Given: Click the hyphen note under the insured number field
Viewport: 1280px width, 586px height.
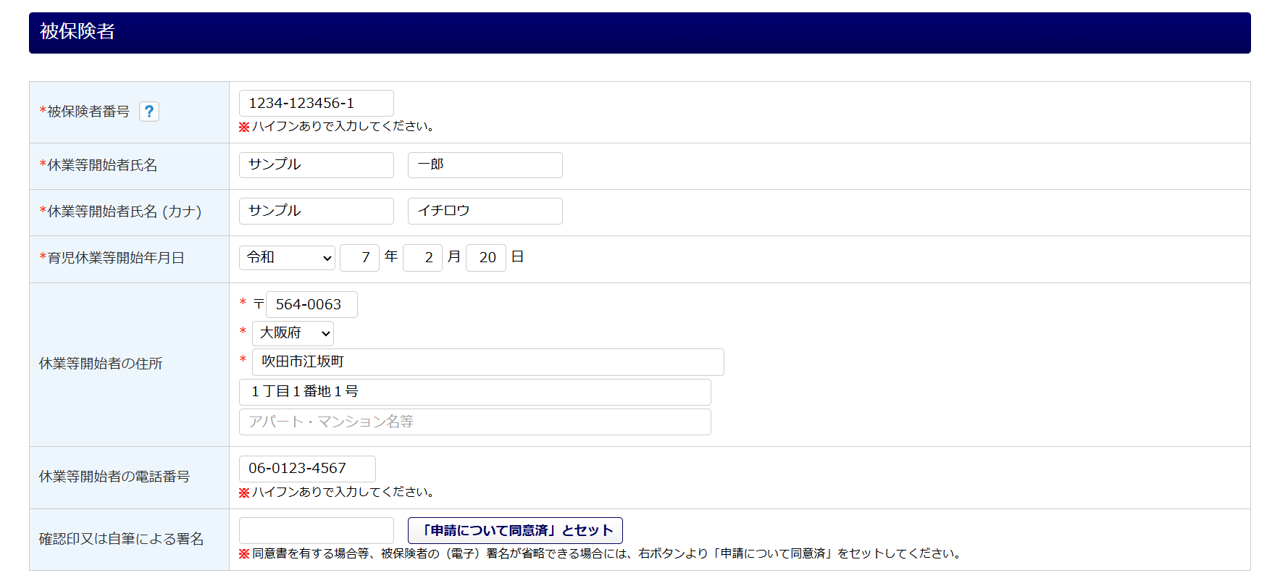Looking at the screenshot, I should [337, 127].
